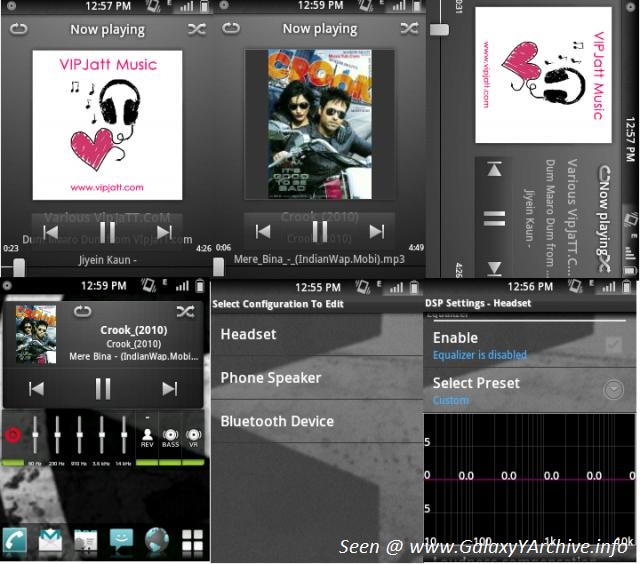Go to previous track under Crook poster

pos(263,231)
